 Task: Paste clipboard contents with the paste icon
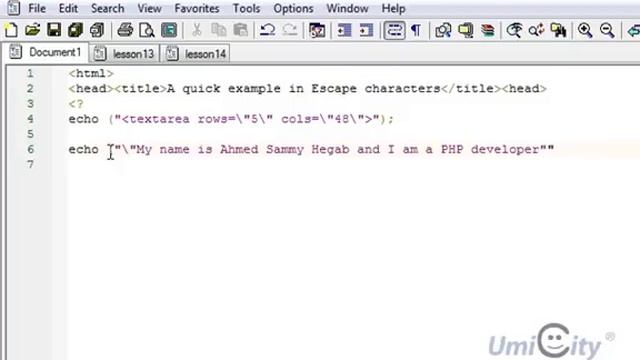[x=241, y=30]
